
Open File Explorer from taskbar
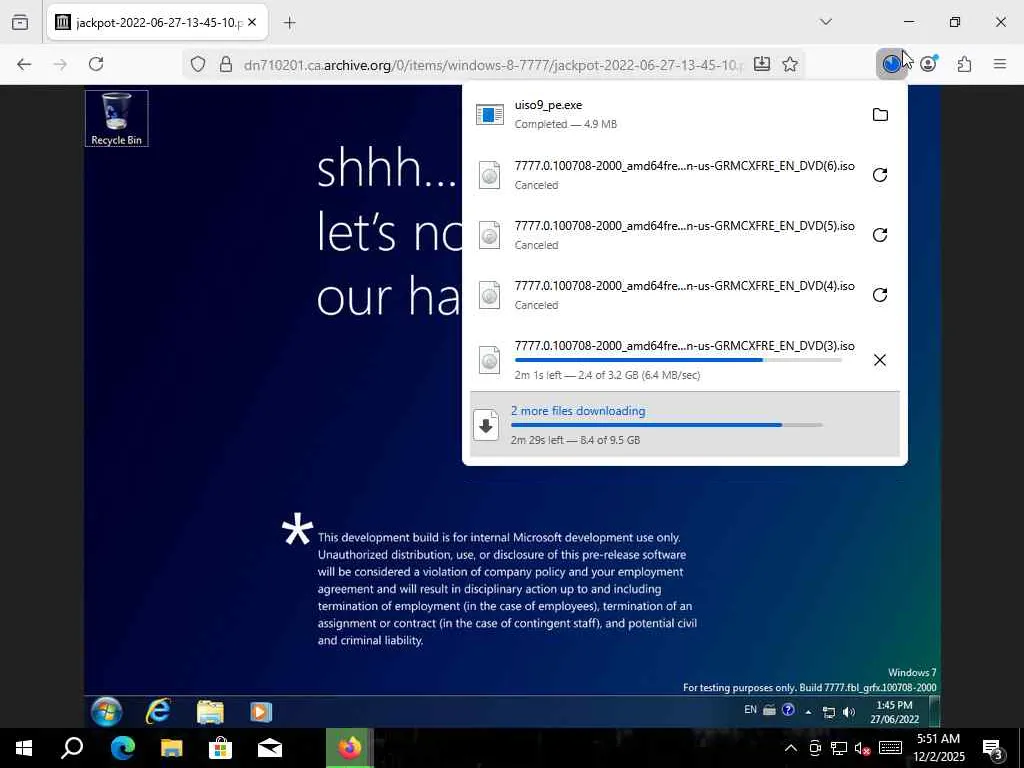172,748
